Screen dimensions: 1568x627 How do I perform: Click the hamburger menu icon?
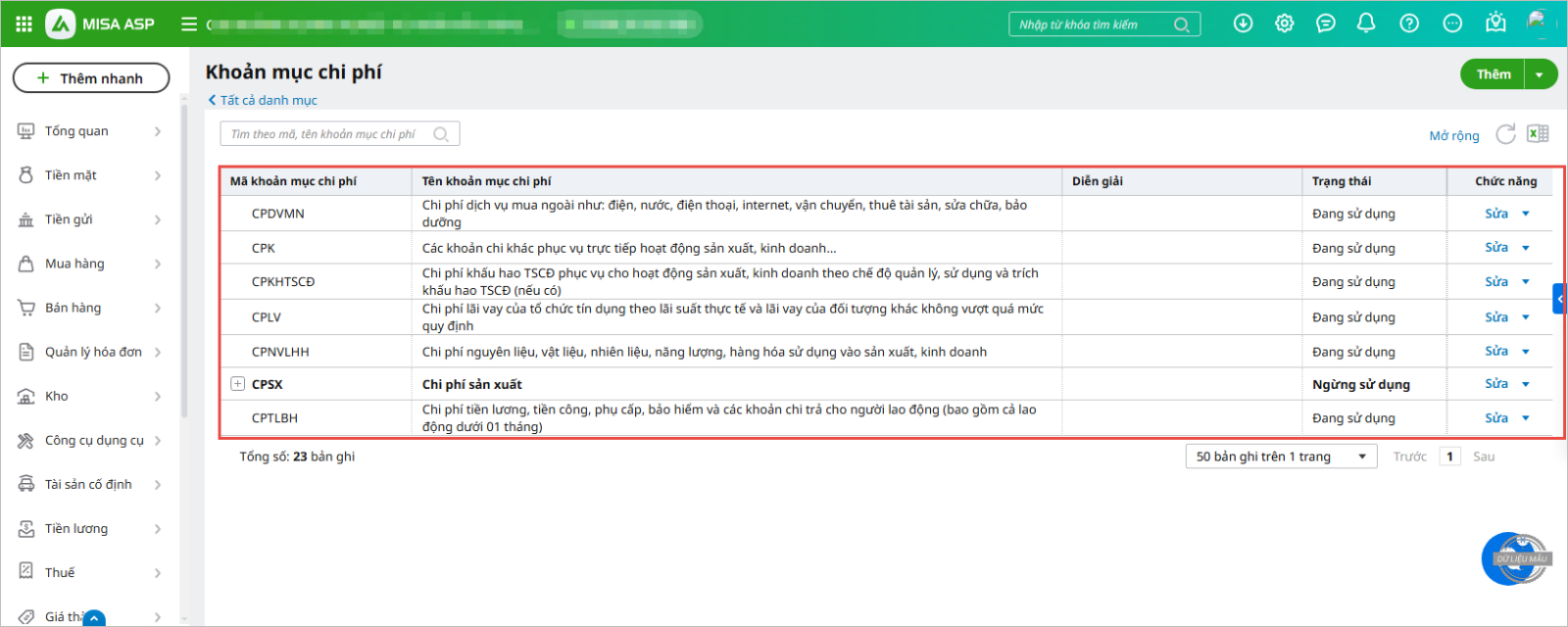(189, 24)
